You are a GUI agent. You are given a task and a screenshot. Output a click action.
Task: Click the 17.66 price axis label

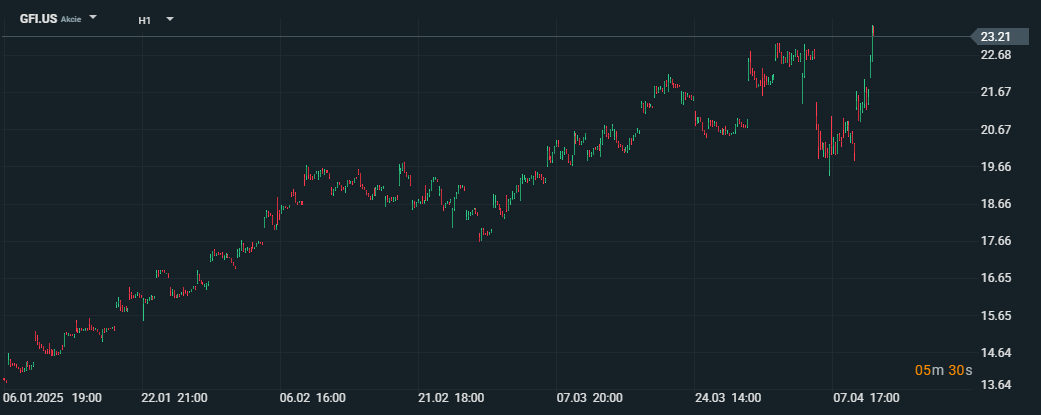tap(995, 241)
